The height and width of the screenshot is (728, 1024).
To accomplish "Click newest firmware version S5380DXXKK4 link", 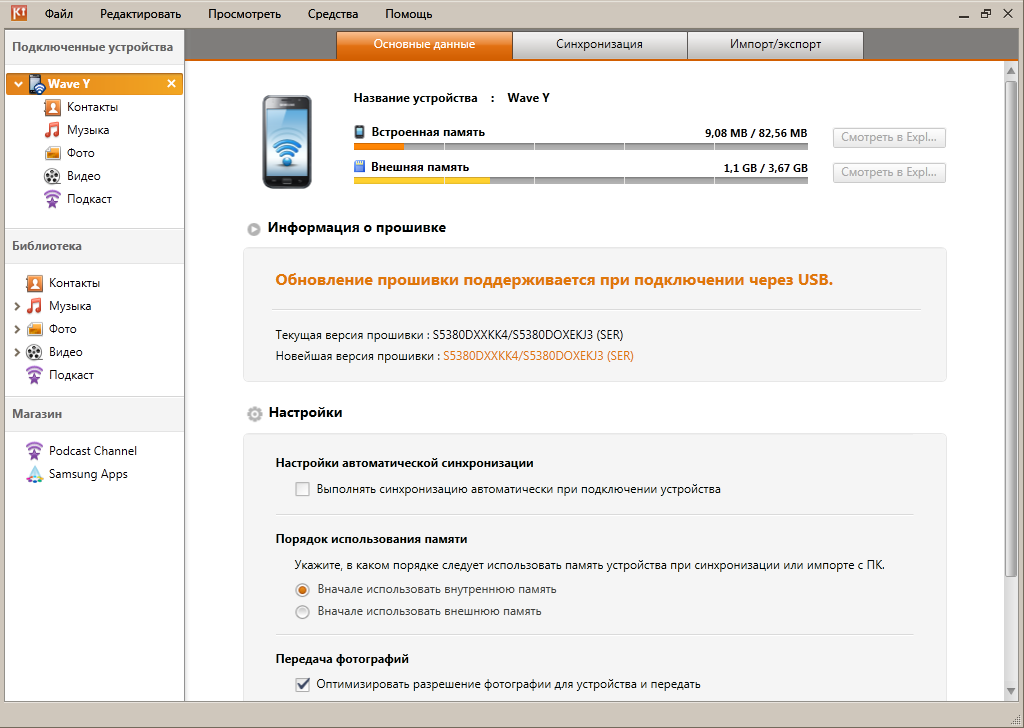I will point(538,356).
